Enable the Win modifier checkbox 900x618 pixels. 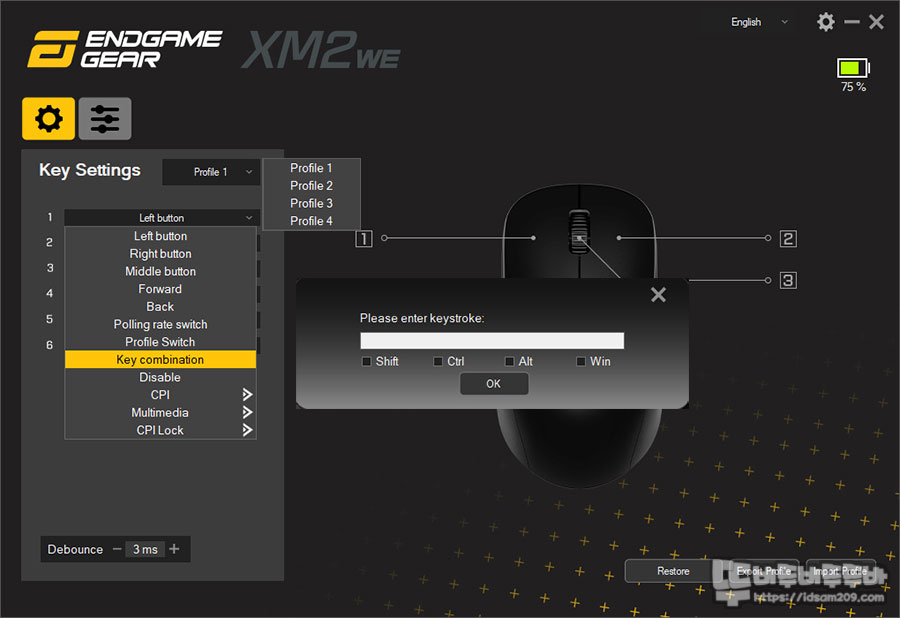[581, 362]
